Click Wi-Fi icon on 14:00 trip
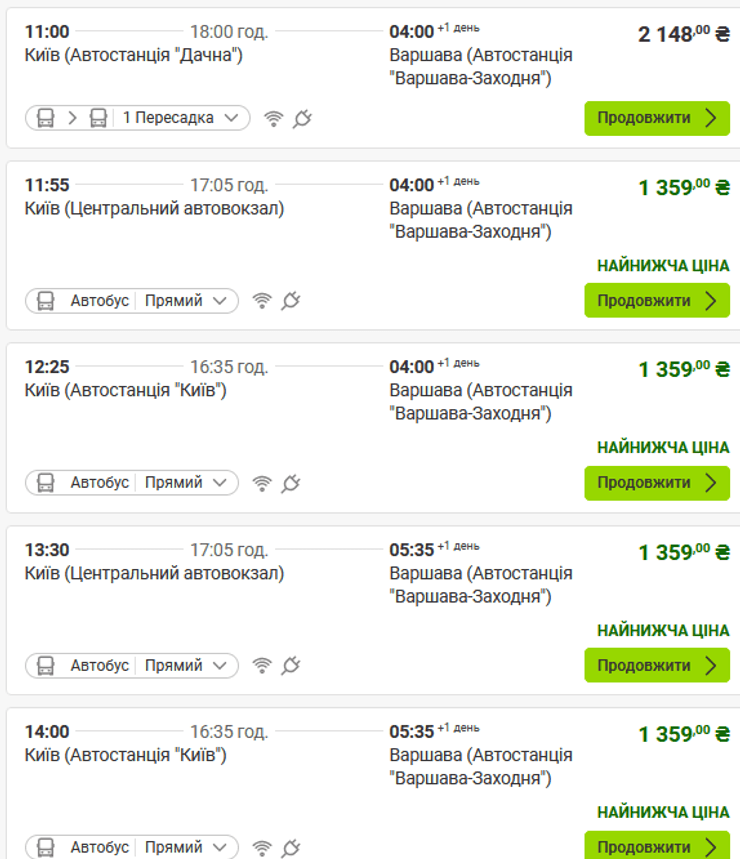Image resolution: width=740 pixels, height=859 pixels. point(262,848)
